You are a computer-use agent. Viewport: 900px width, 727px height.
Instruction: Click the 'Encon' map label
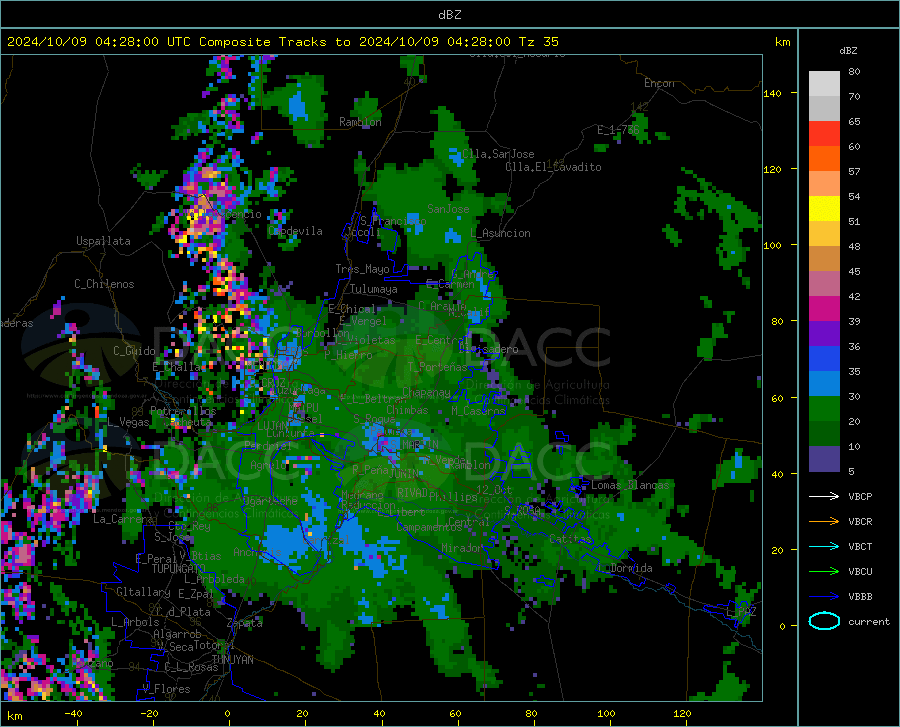(x=659, y=83)
